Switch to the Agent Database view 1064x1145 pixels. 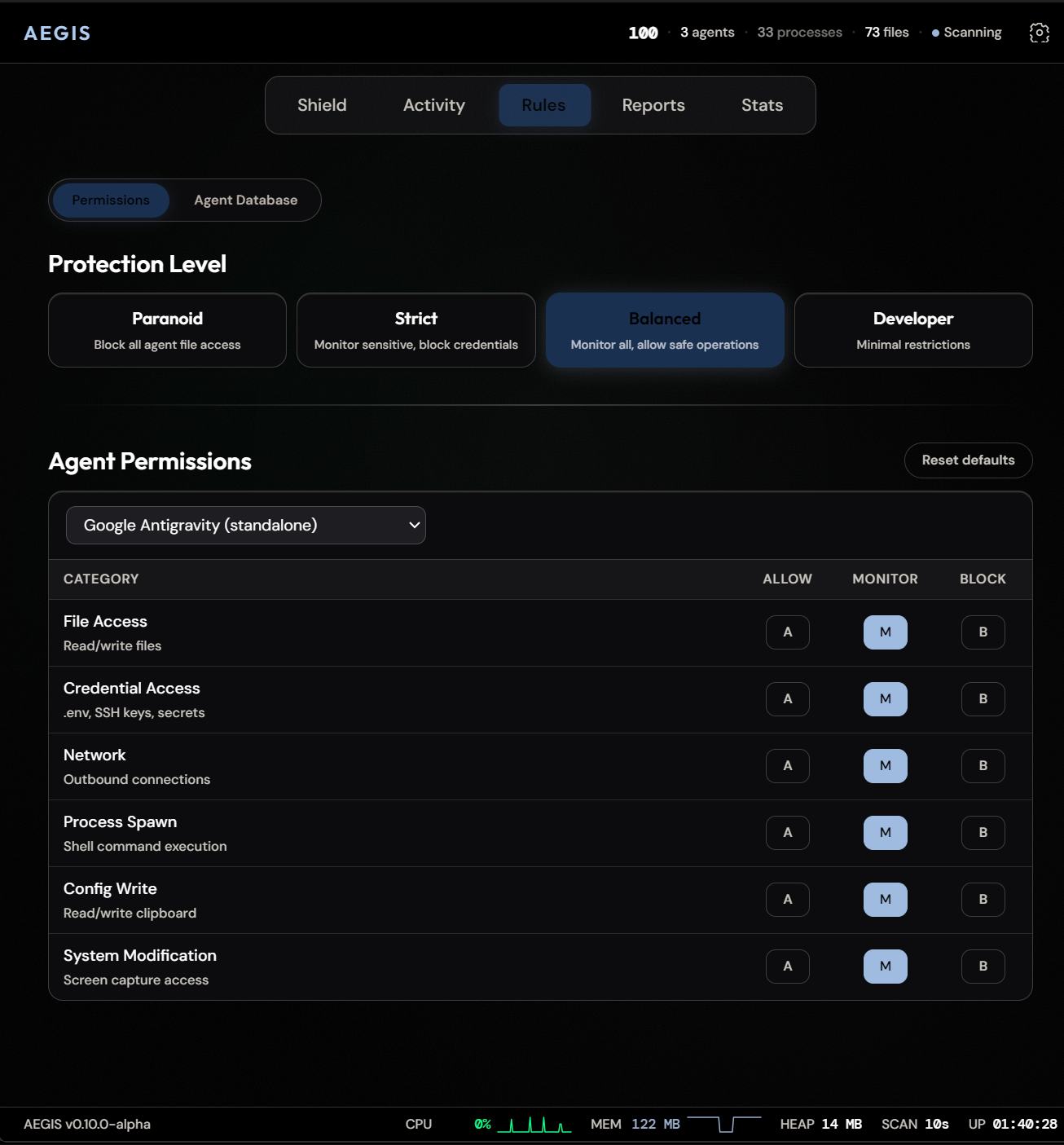click(x=245, y=200)
